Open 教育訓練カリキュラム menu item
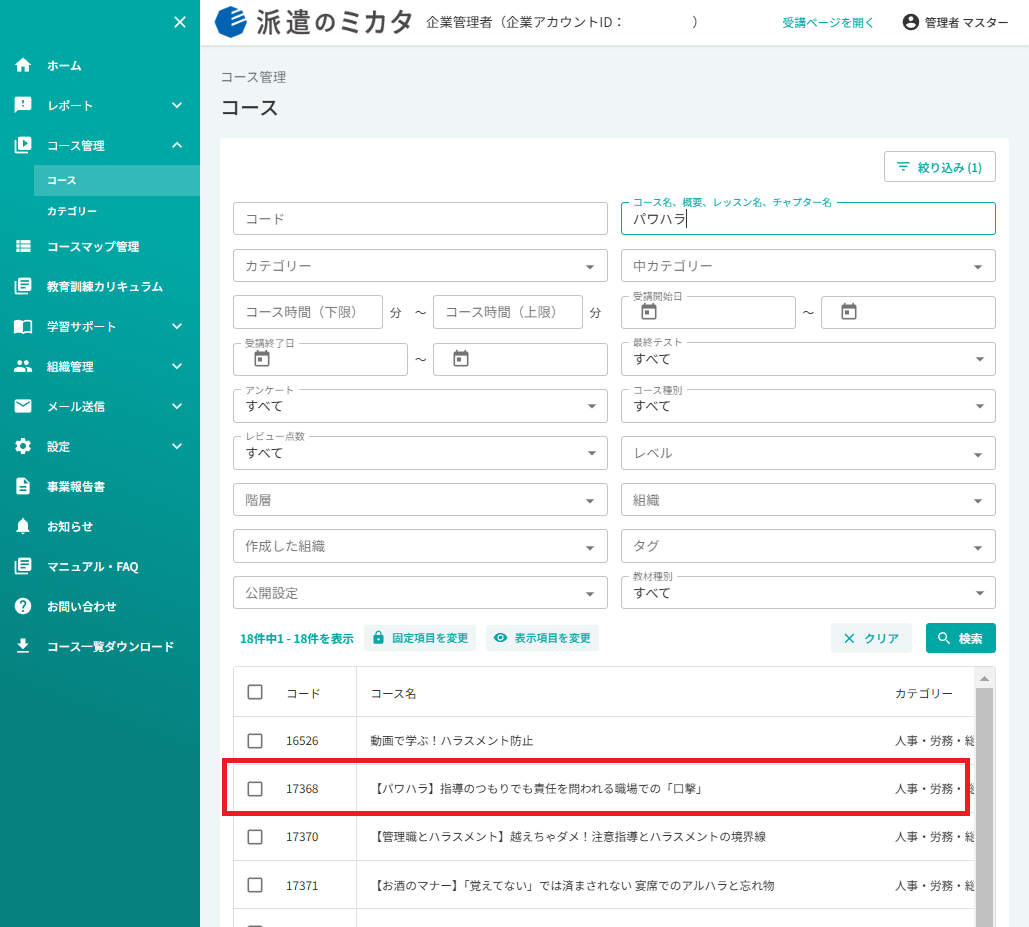1029x927 pixels. pos(100,287)
